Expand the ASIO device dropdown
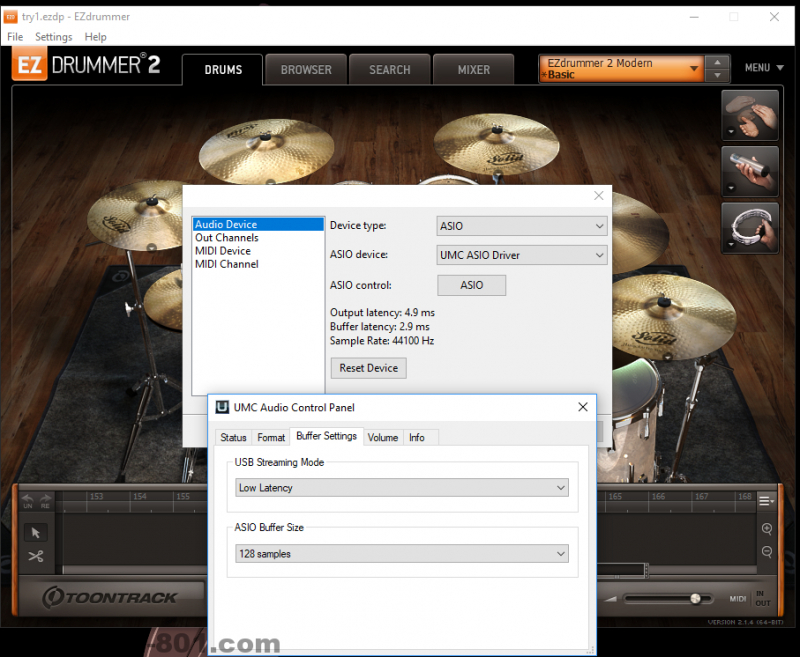The image size is (800, 657). pyautogui.click(x=522, y=255)
